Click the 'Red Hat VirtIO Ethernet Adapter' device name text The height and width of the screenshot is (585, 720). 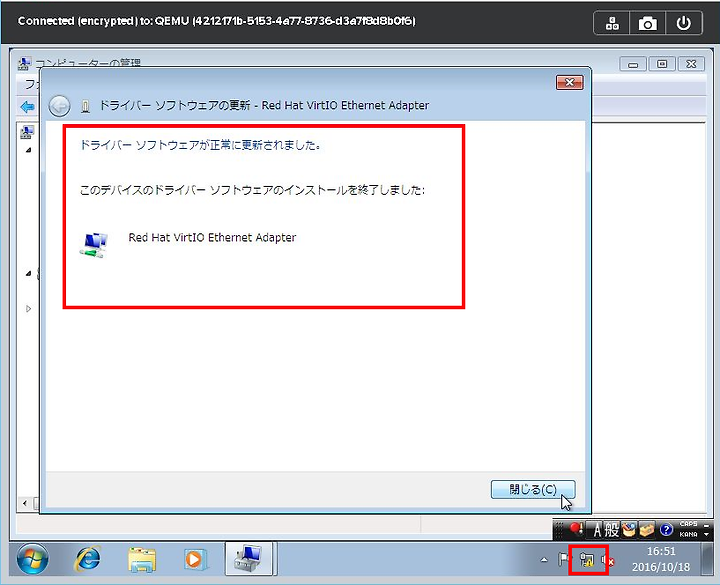point(212,237)
